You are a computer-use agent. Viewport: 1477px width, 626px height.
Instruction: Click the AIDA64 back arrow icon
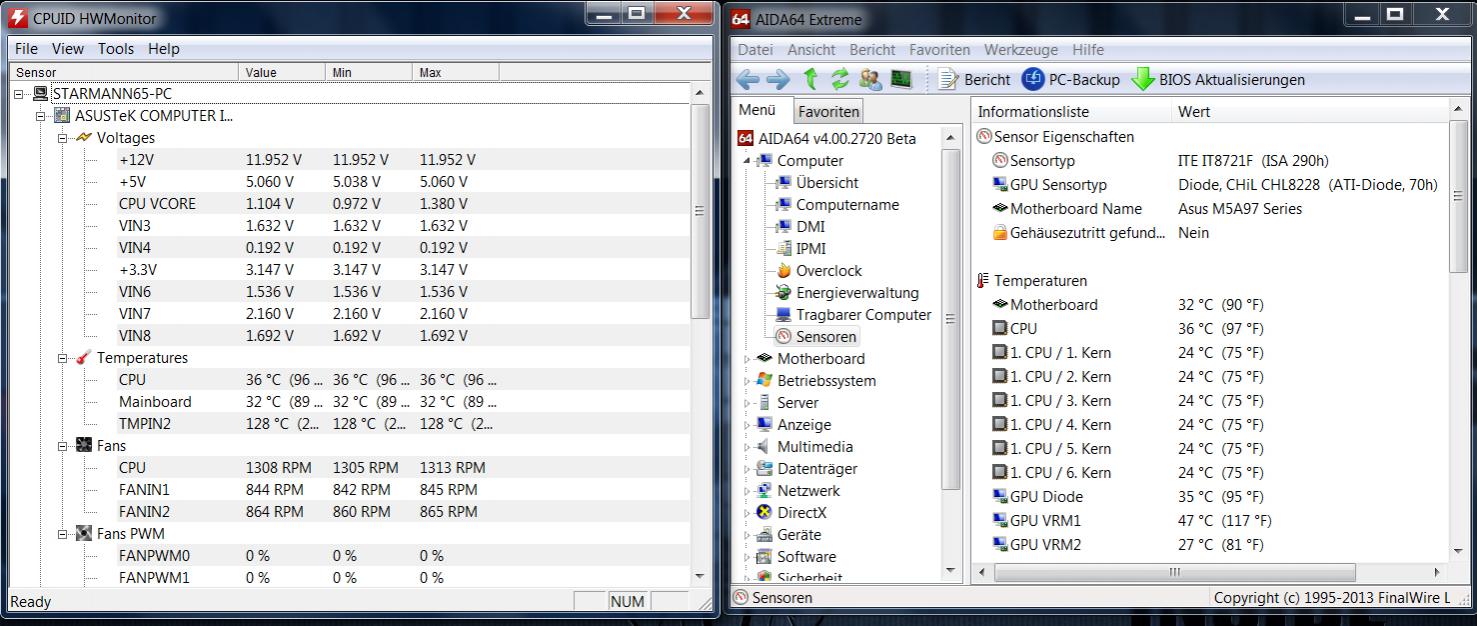pyautogui.click(x=748, y=80)
